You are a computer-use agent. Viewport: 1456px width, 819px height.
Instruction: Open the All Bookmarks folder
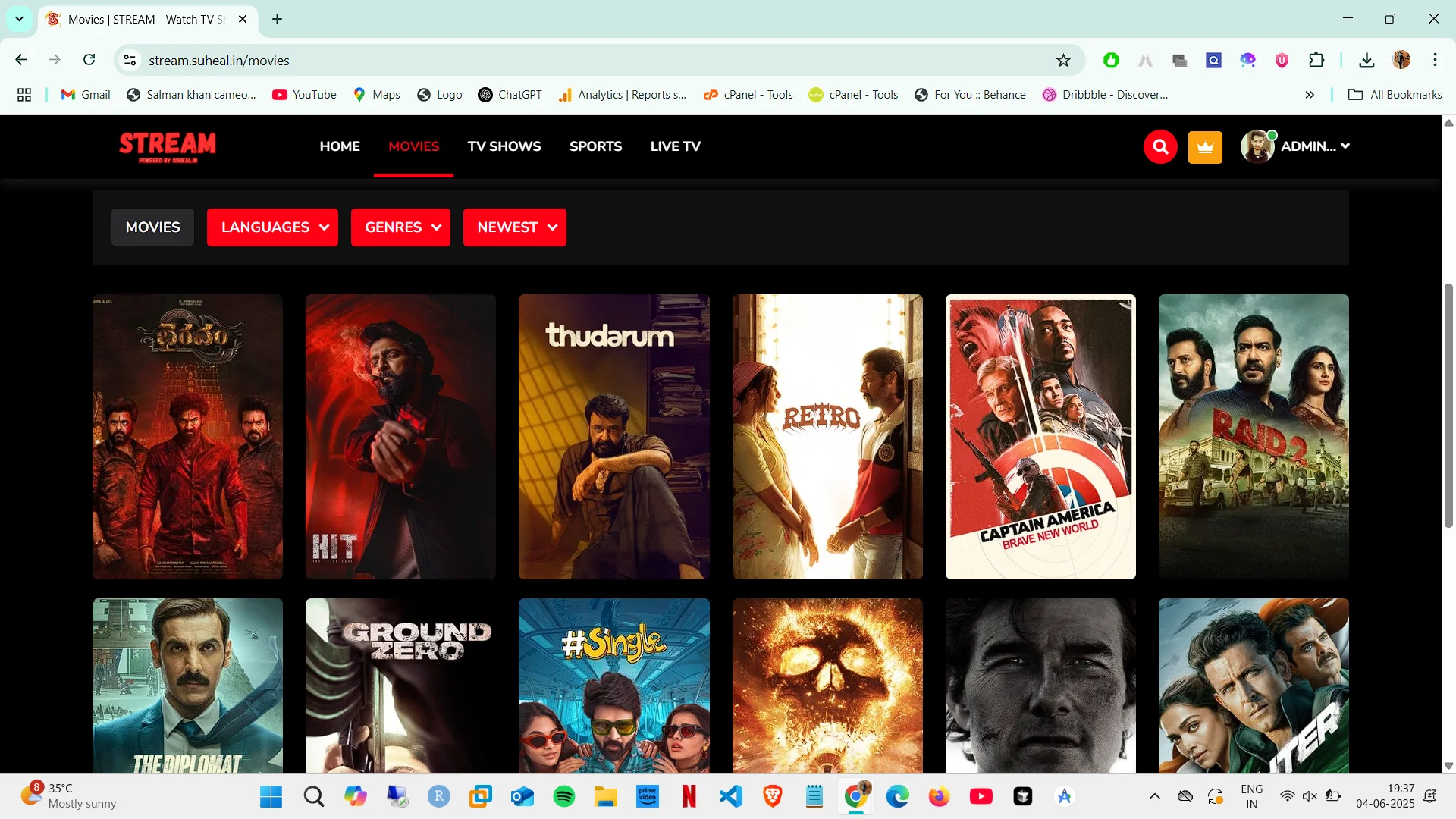(1395, 95)
